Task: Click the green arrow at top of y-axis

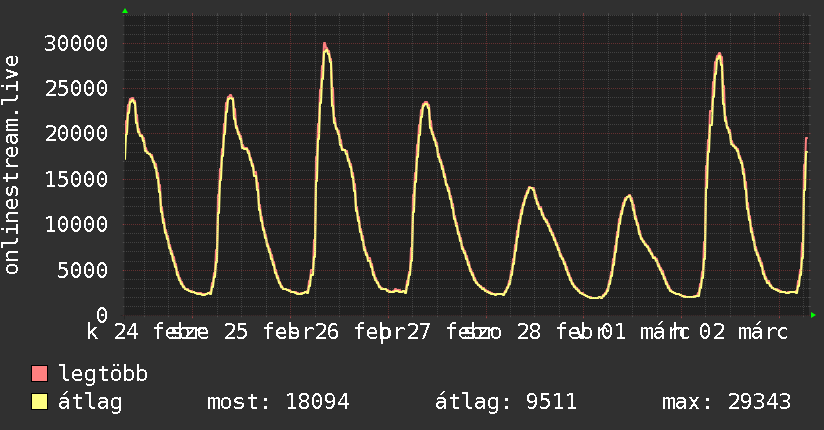Action: (x=125, y=11)
